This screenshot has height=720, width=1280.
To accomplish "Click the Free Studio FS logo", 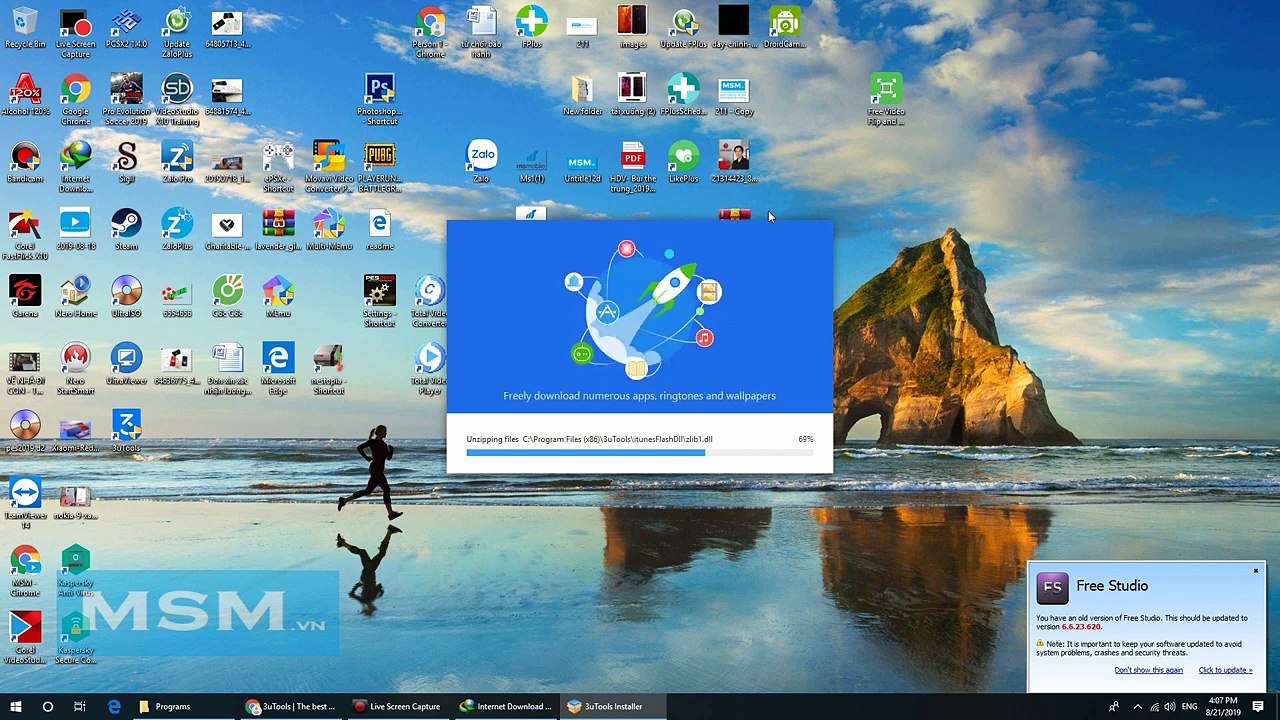I will tap(1052, 587).
